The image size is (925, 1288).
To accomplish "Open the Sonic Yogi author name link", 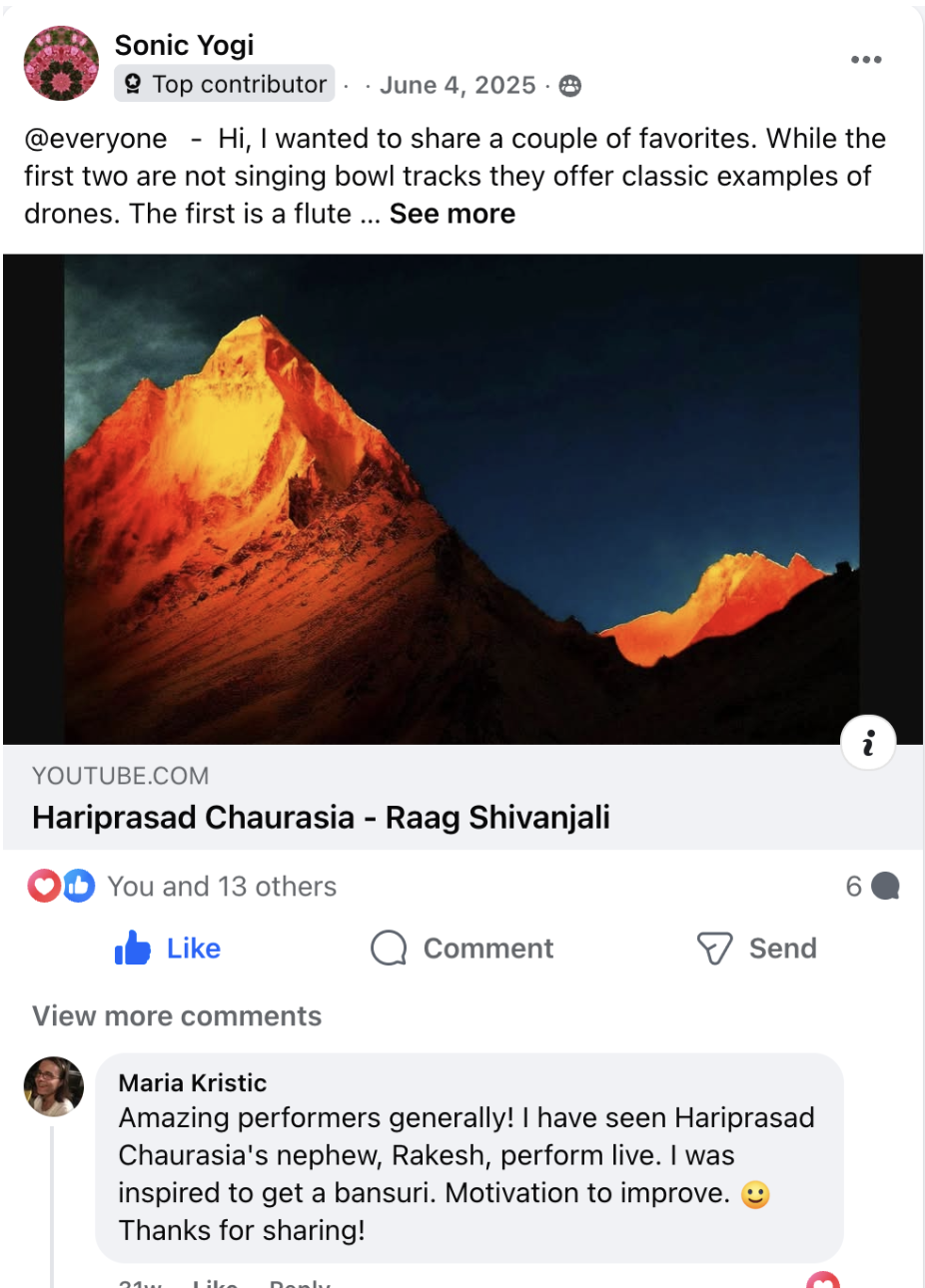I will pos(185,45).
